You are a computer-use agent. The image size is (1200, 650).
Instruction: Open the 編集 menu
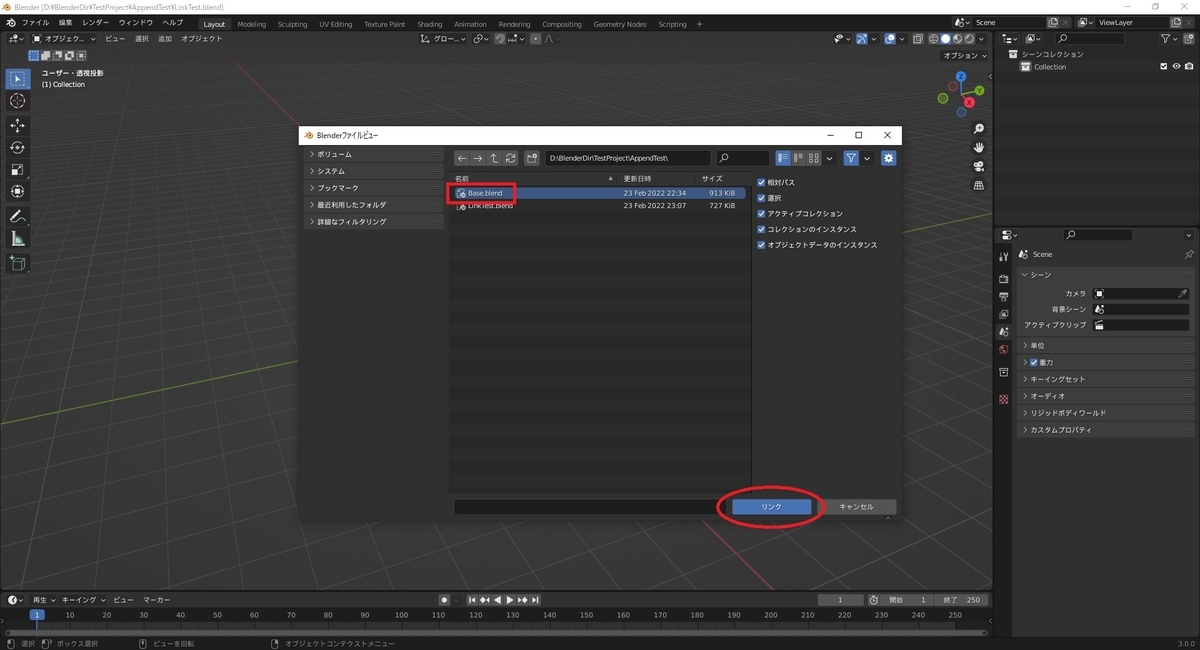click(x=65, y=22)
